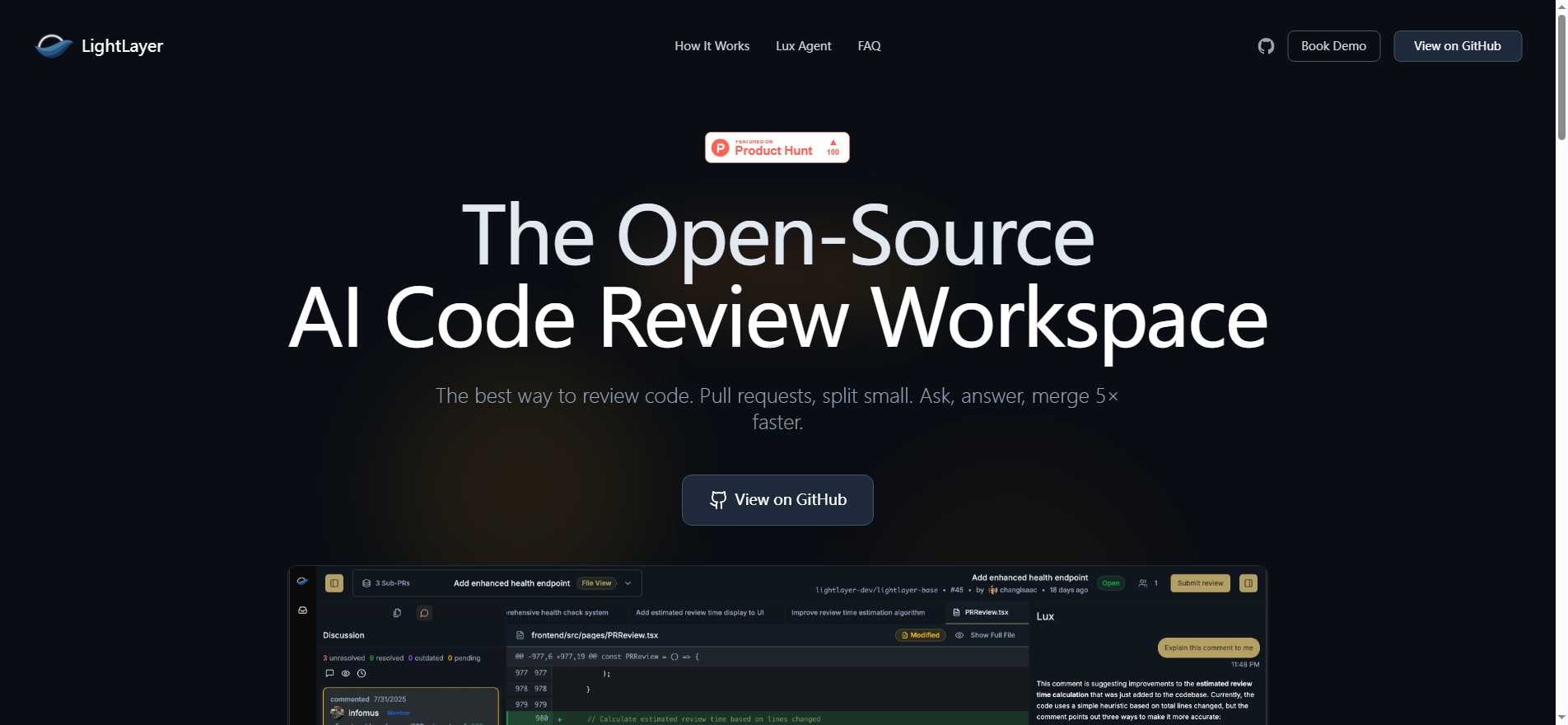Click the GitHub octocat icon in hero button

point(718,500)
